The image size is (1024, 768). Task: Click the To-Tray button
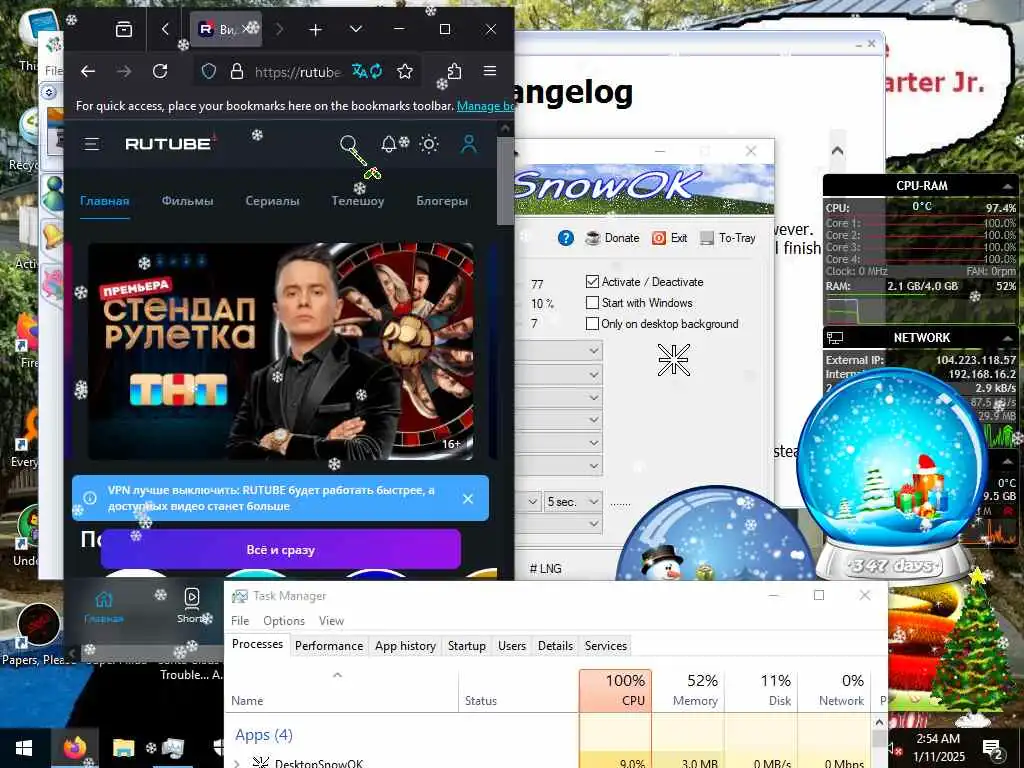[728, 238]
